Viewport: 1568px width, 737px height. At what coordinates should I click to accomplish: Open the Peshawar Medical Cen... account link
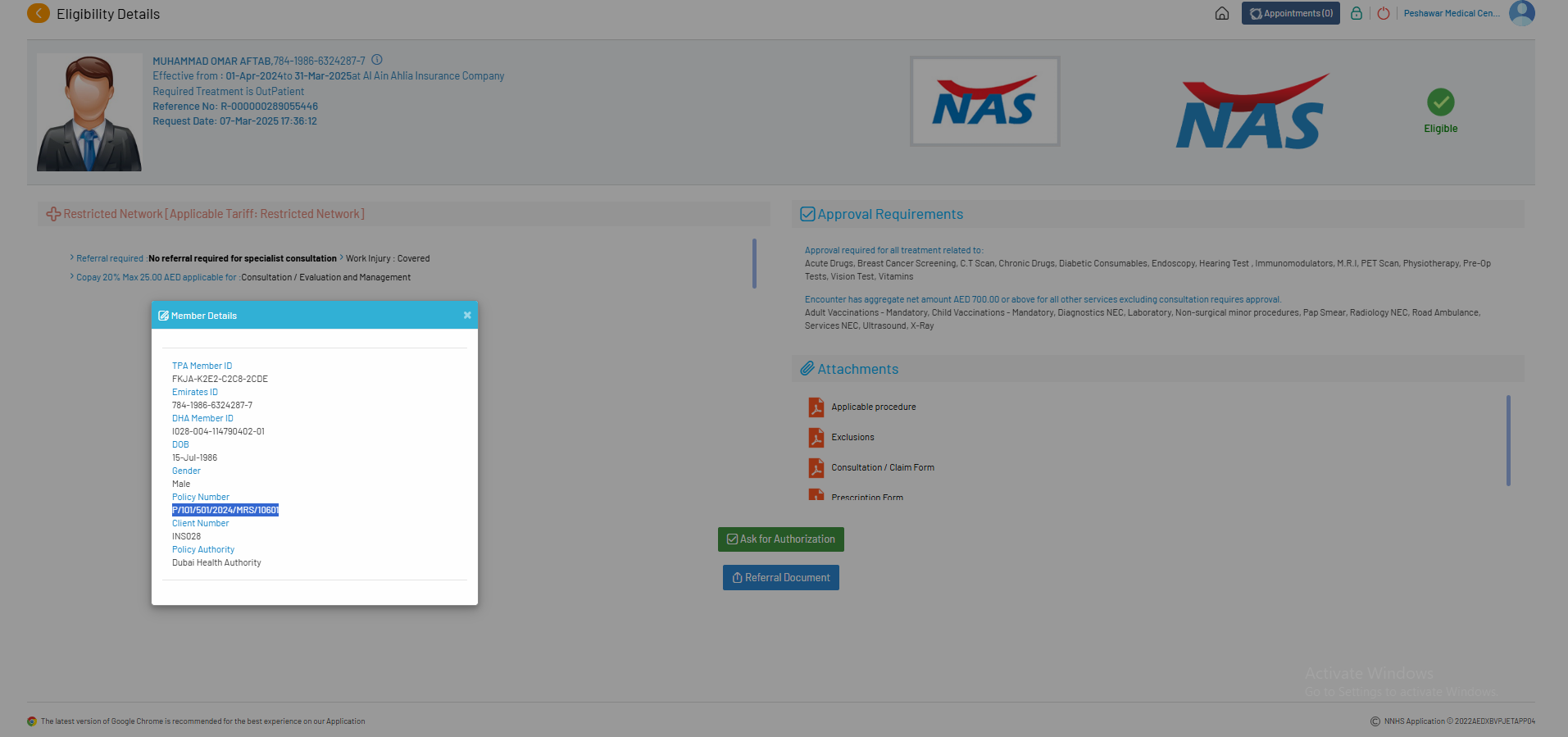click(x=1452, y=13)
